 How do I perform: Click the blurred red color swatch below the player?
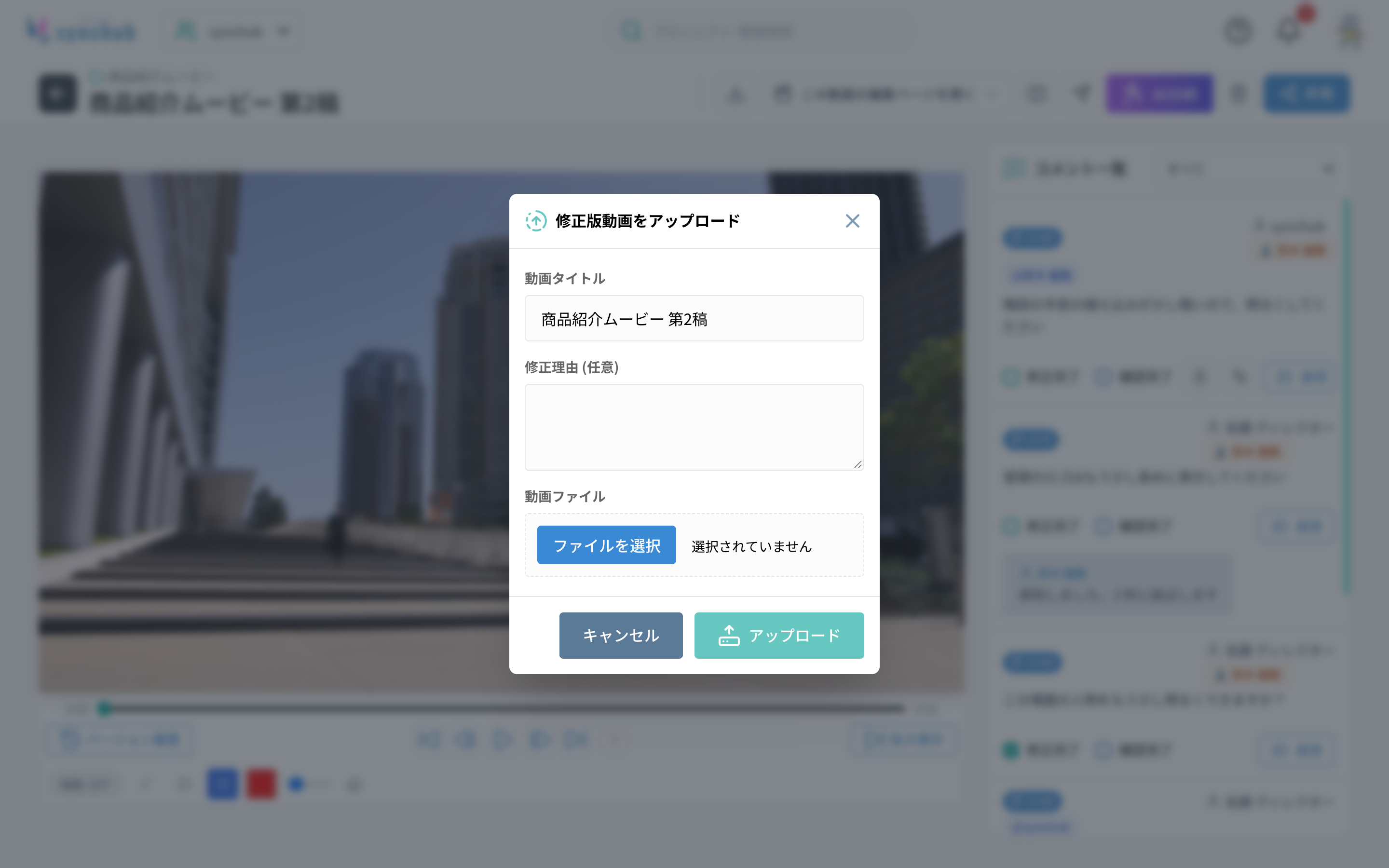[261, 784]
